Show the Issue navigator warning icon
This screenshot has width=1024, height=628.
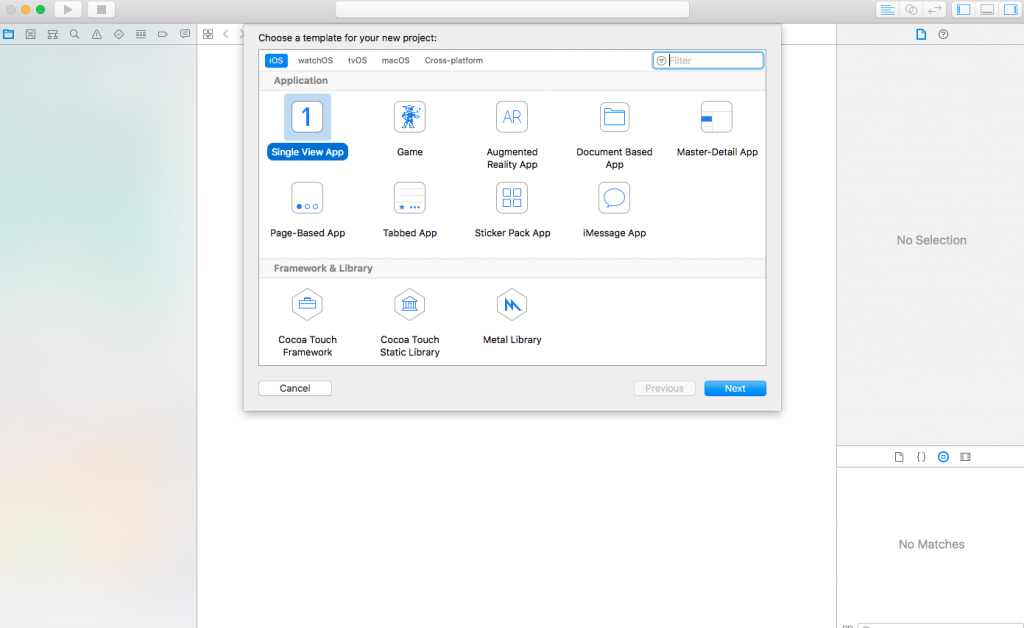[97, 34]
